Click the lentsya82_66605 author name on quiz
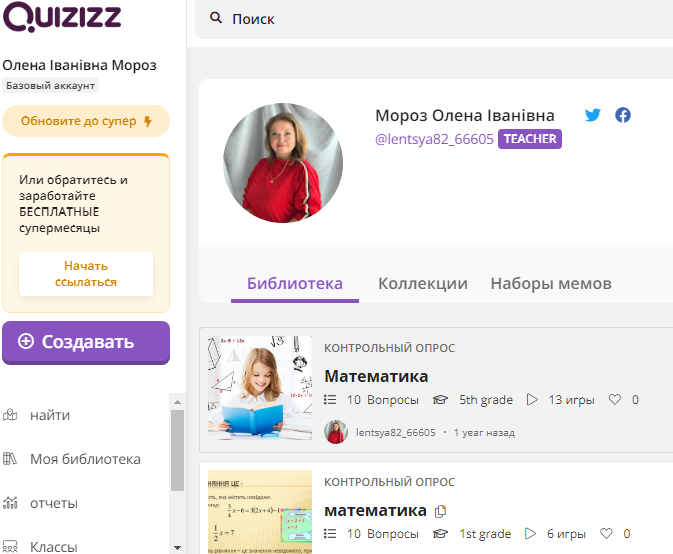Screen dimensions: 673x554 [395, 432]
